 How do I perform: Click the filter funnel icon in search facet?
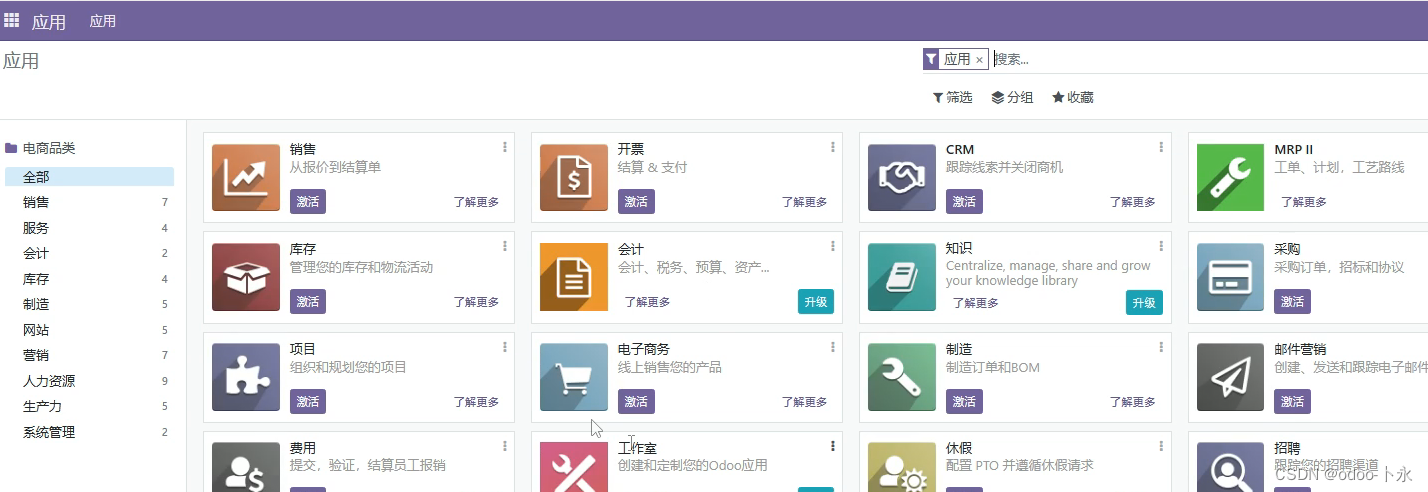(x=931, y=59)
